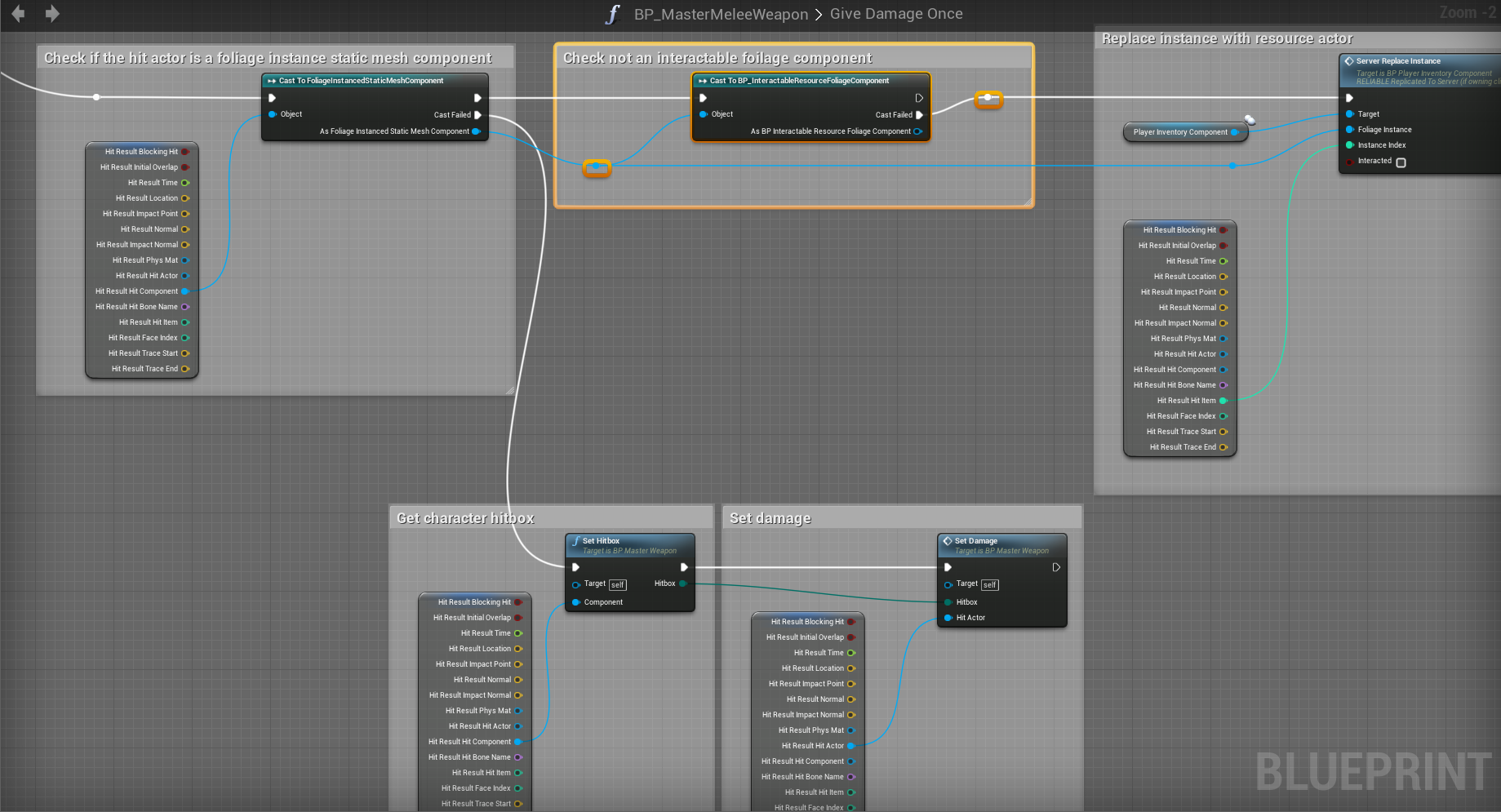Click the forward navigation arrow
The height and width of the screenshot is (812, 1501).
(52, 14)
